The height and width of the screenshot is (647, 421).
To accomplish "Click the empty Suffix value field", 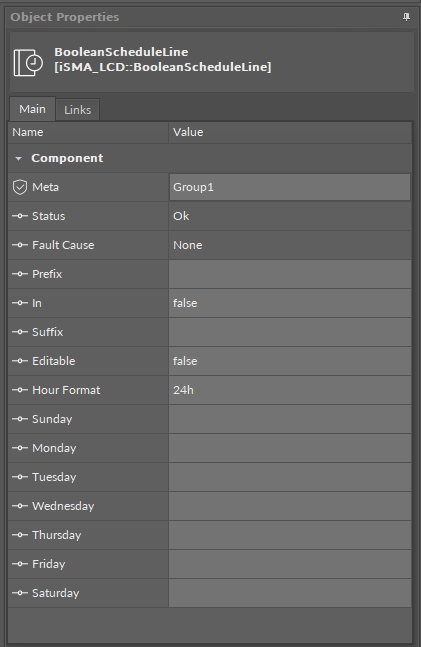I will [x=290, y=332].
